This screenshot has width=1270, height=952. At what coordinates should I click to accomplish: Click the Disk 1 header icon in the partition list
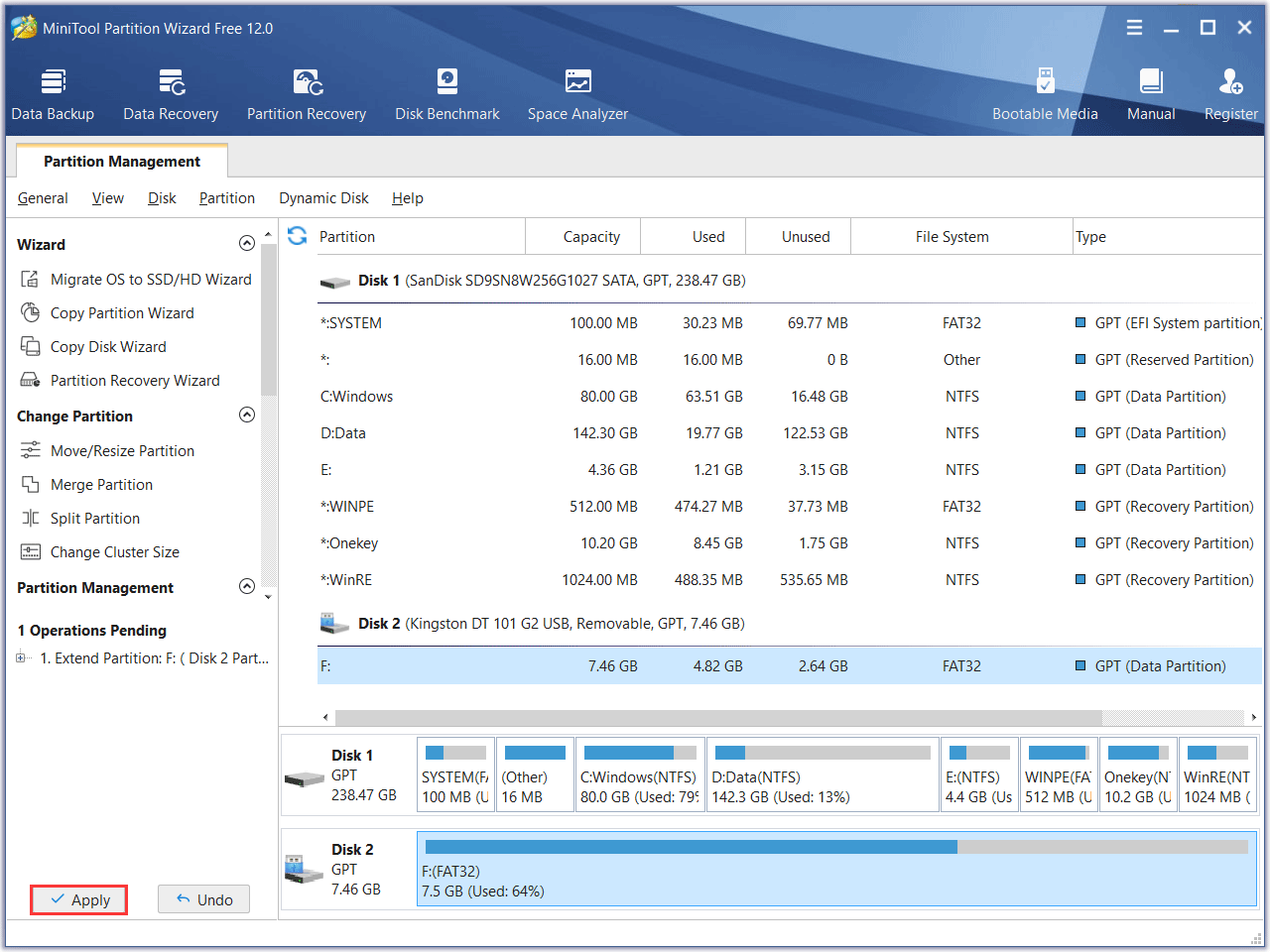point(334,282)
